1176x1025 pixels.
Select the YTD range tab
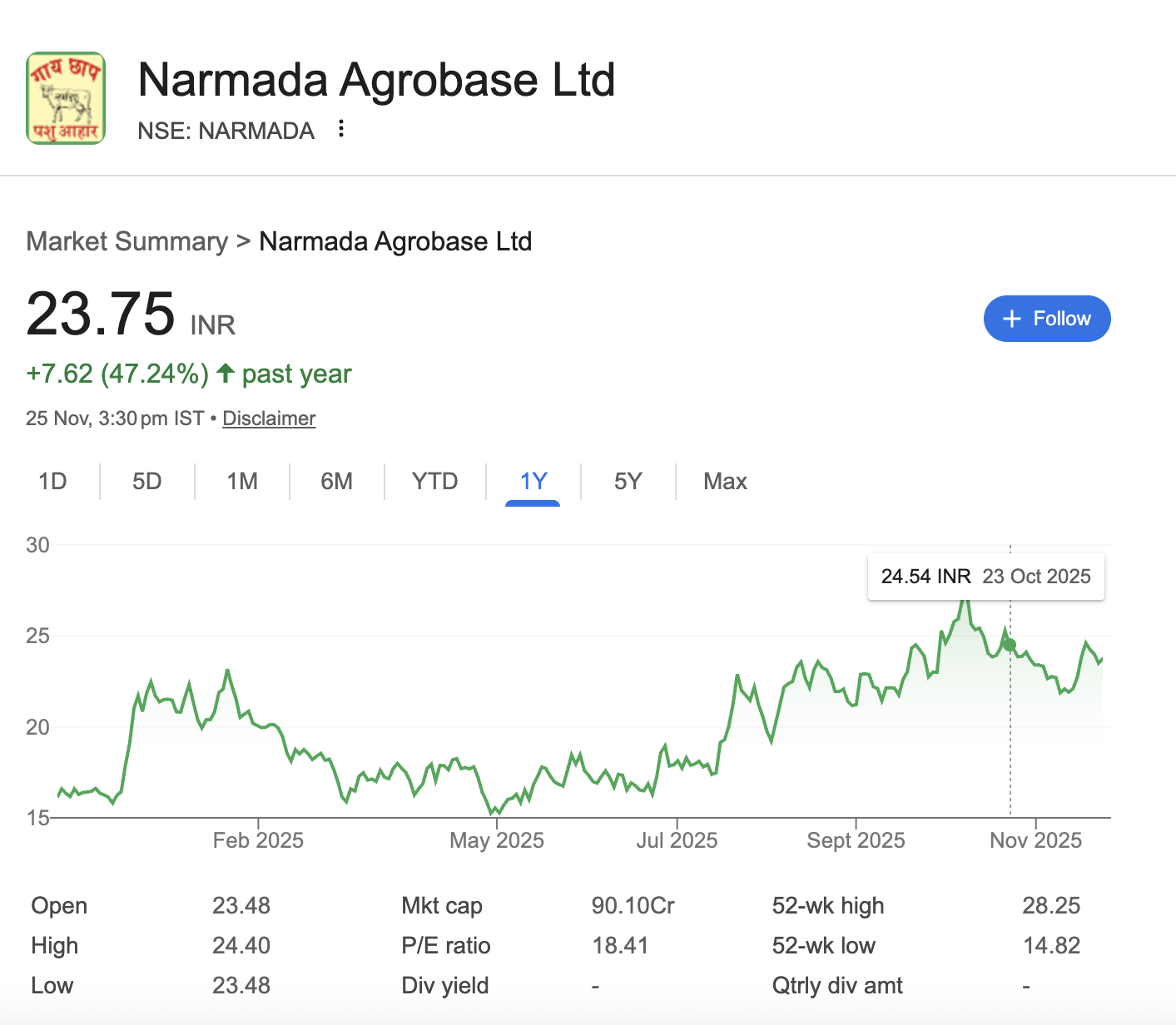coord(434,482)
